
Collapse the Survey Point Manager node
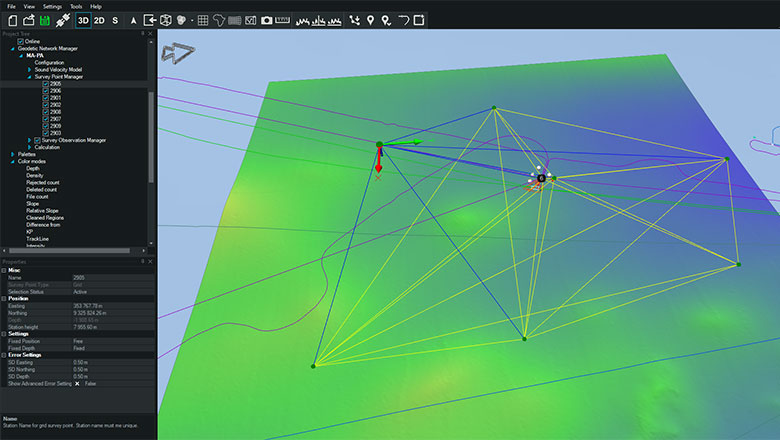coord(29,77)
